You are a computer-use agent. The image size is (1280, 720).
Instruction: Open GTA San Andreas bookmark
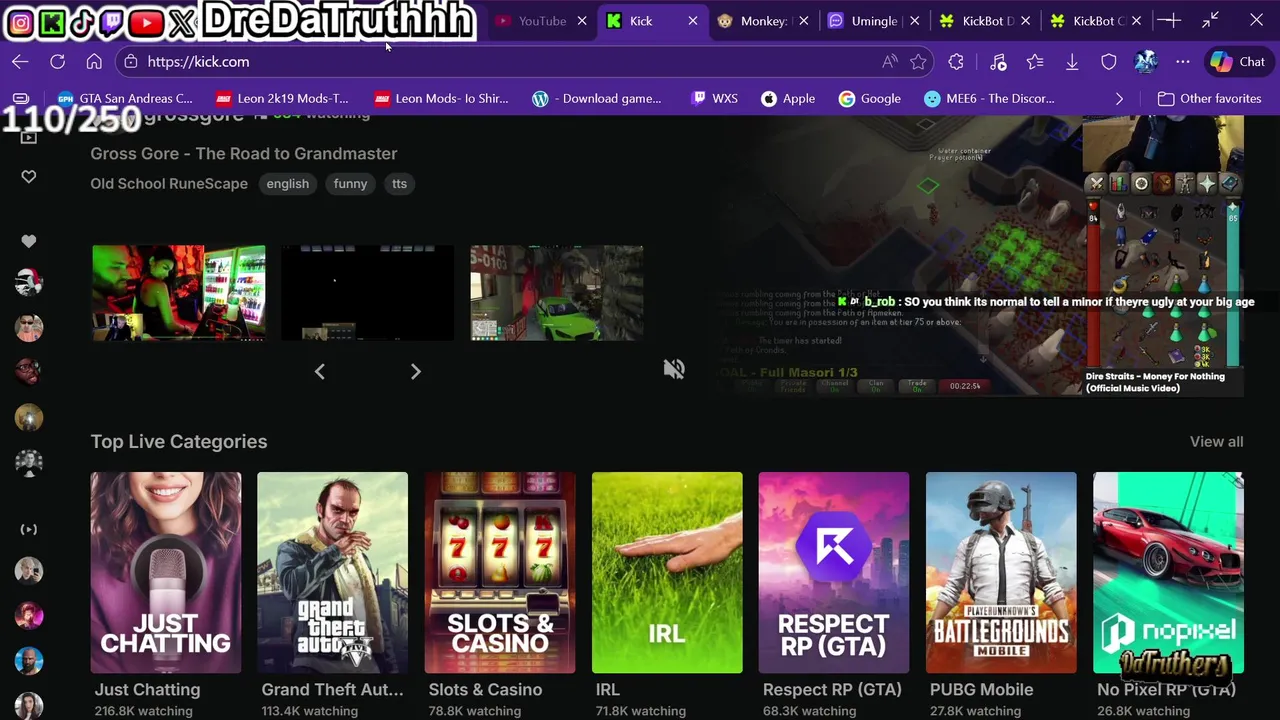tap(125, 98)
